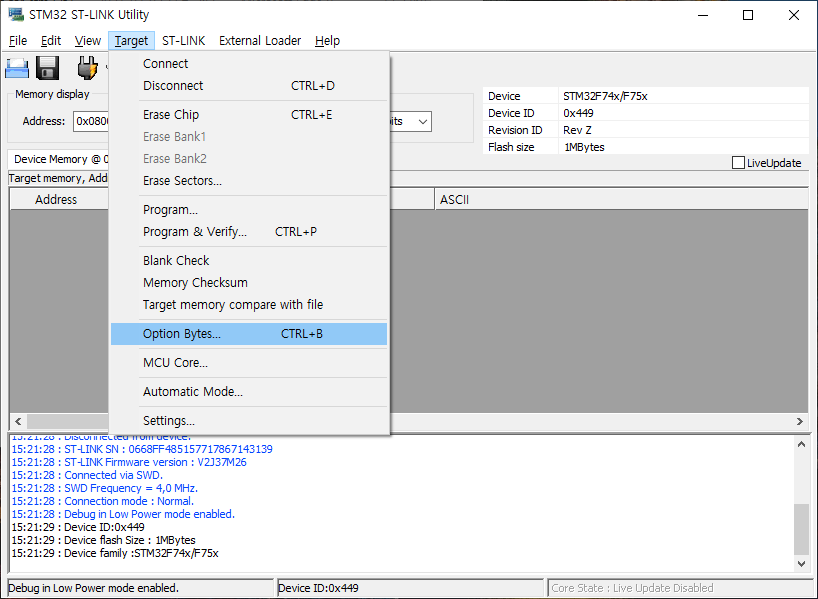Screen dimensions: 818x599
Task: Choose Memory Checksum menu entry
Action: coord(249,282)
